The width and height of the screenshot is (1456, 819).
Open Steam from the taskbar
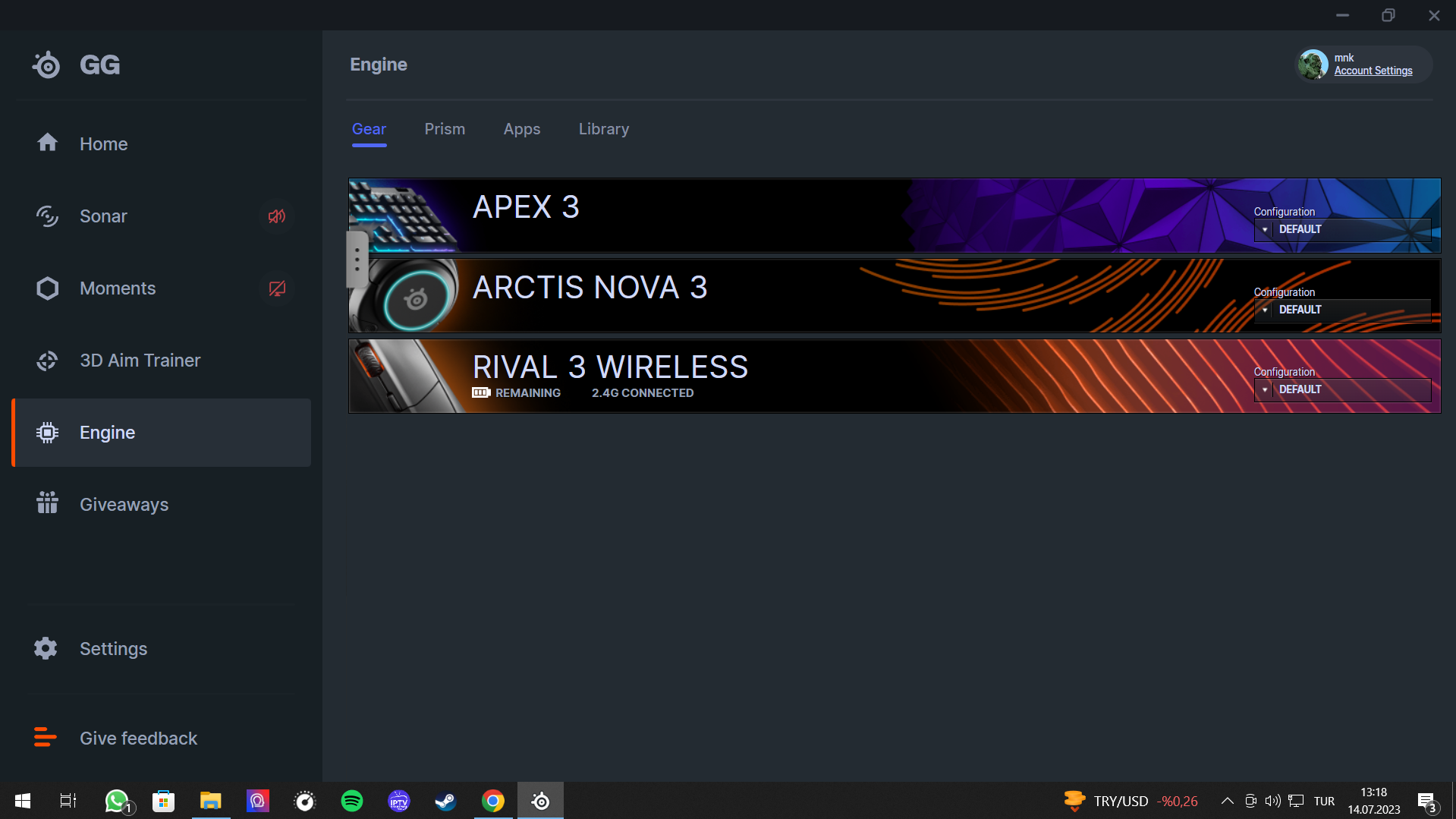coord(445,801)
